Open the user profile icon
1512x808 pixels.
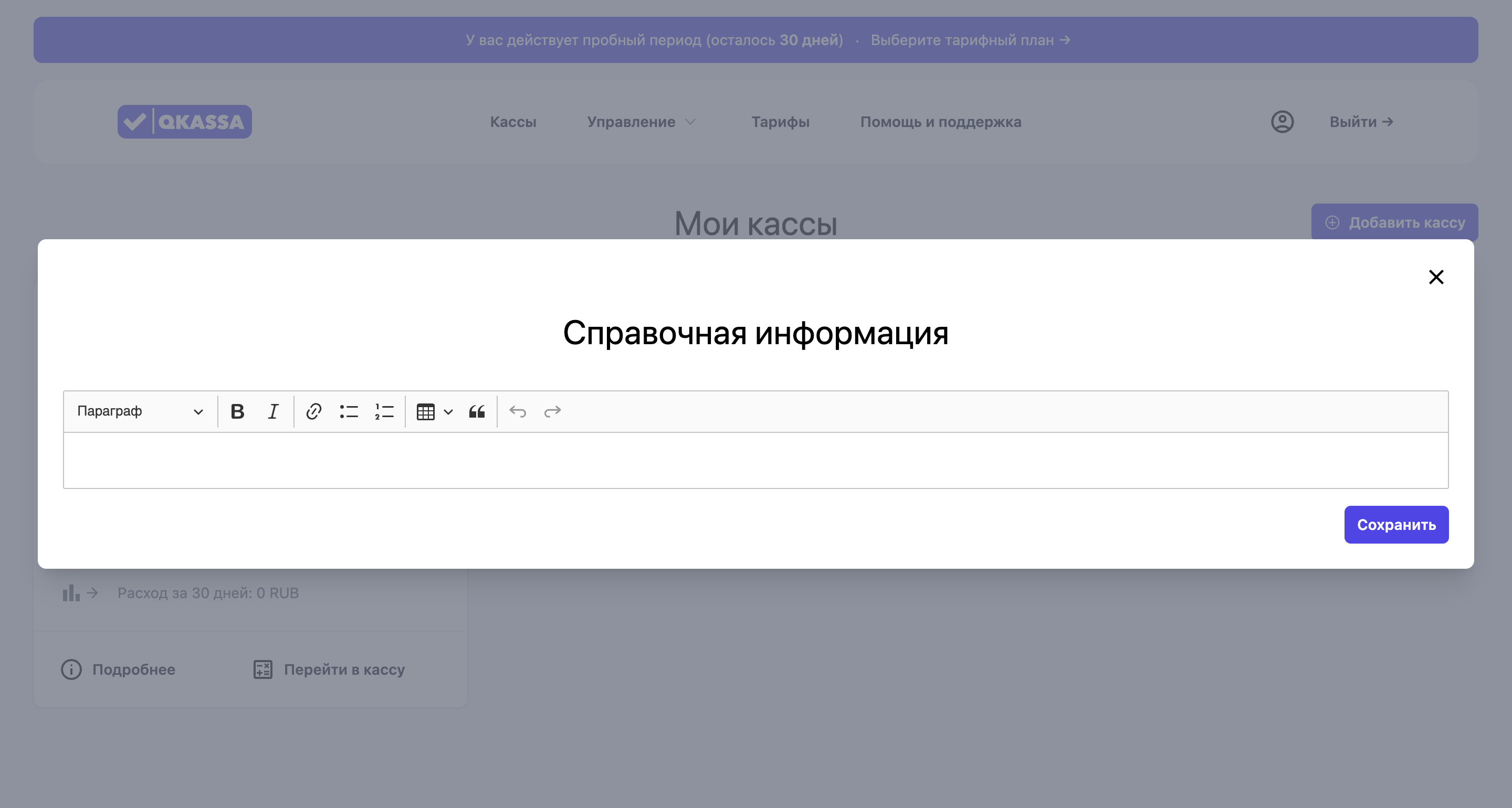[x=1282, y=122]
